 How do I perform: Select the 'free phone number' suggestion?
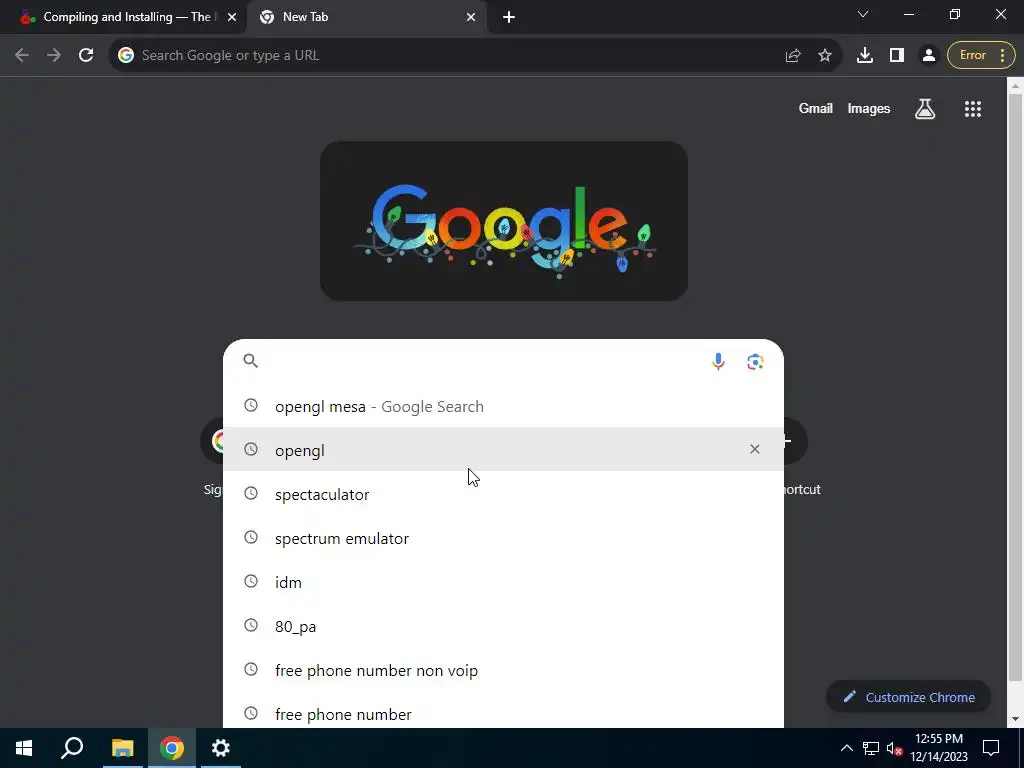[x=503, y=713]
